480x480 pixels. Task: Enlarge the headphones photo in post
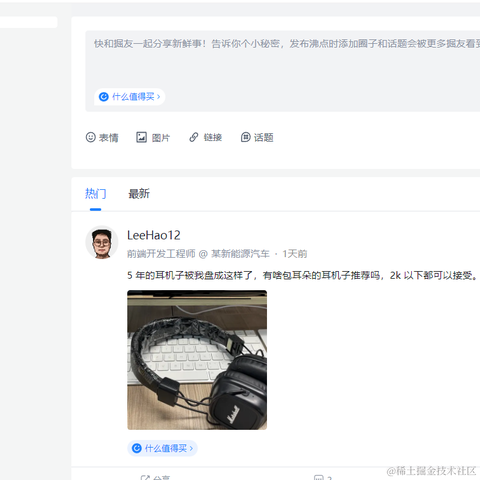(x=197, y=360)
